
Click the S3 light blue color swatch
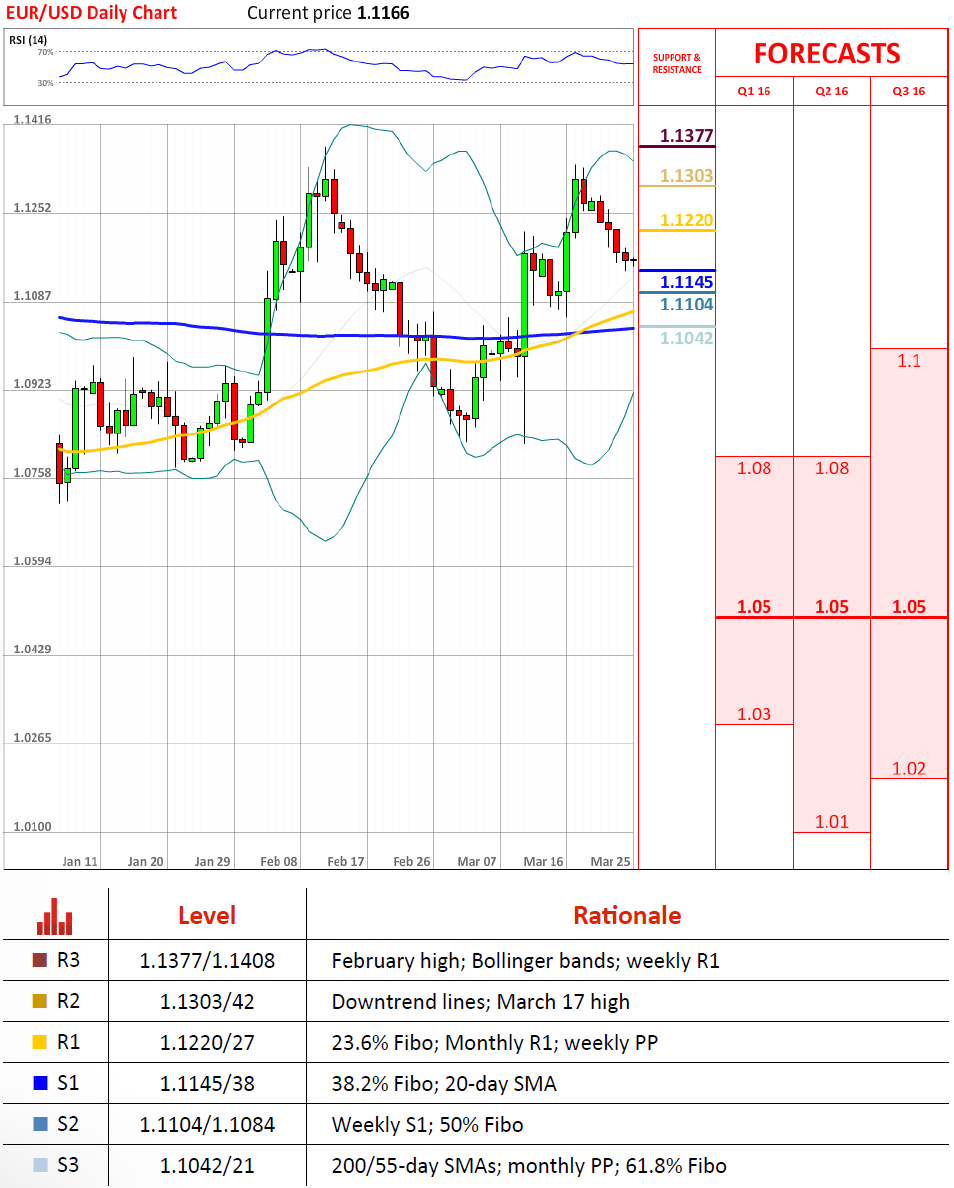(40, 1165)
